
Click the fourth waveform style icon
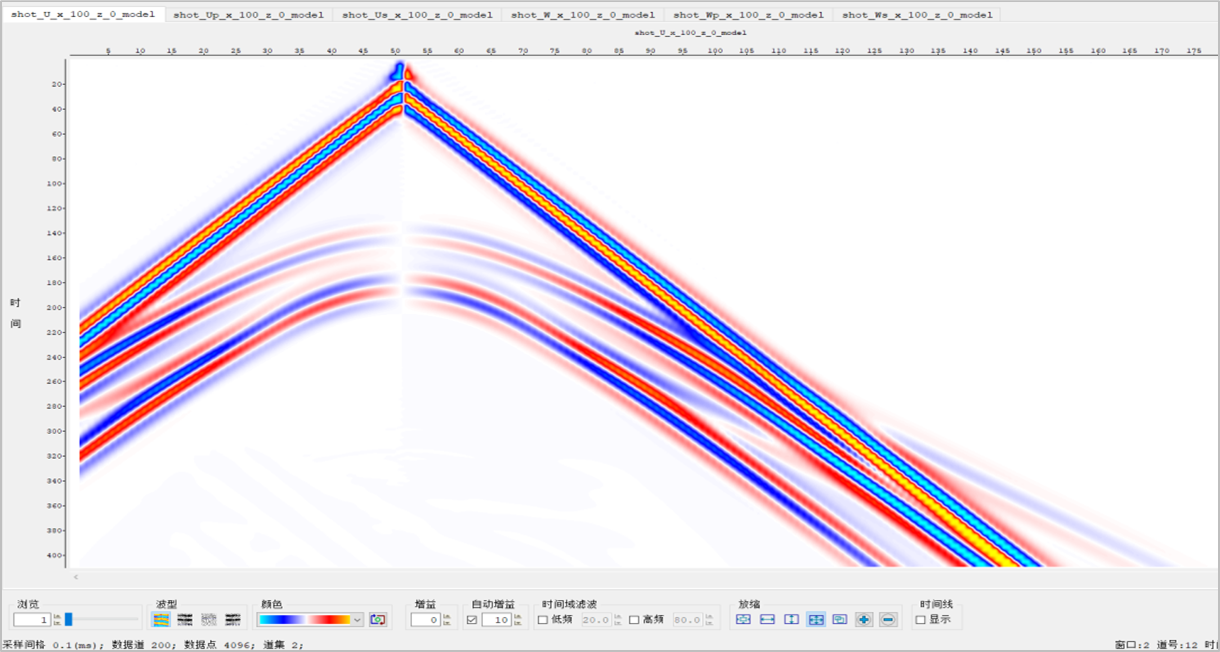click(233, 620)
